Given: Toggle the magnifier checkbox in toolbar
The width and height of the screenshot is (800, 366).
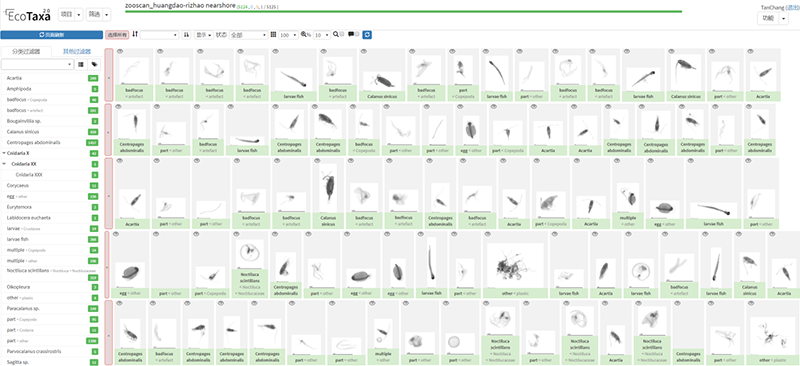Looking at the screenshot, I should point(342,34).
